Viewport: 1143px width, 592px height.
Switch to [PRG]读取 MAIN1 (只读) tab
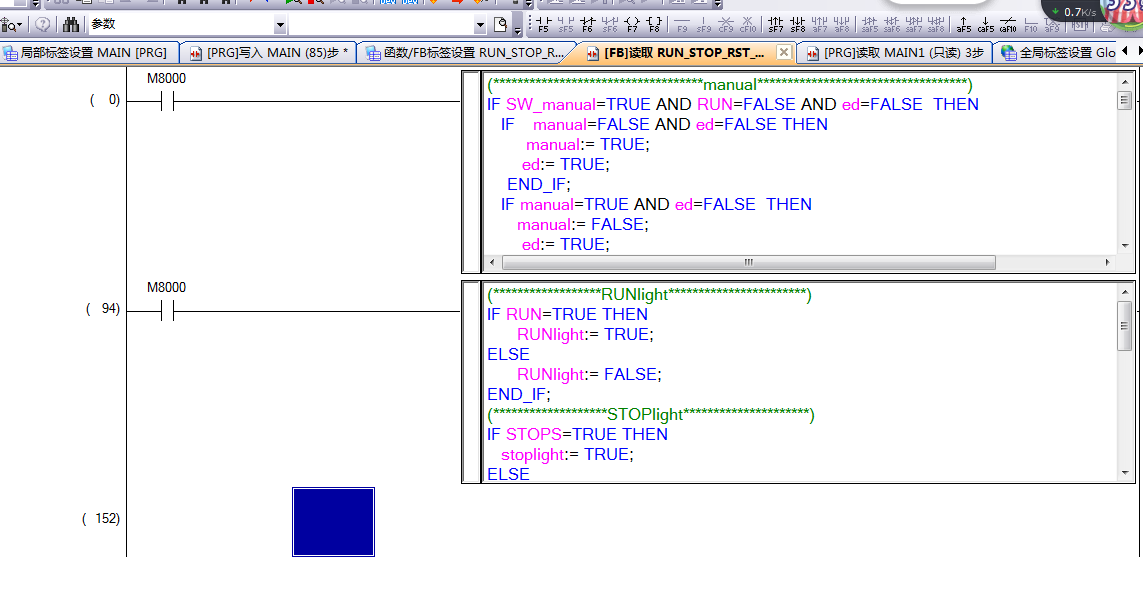tap(894, 53)
